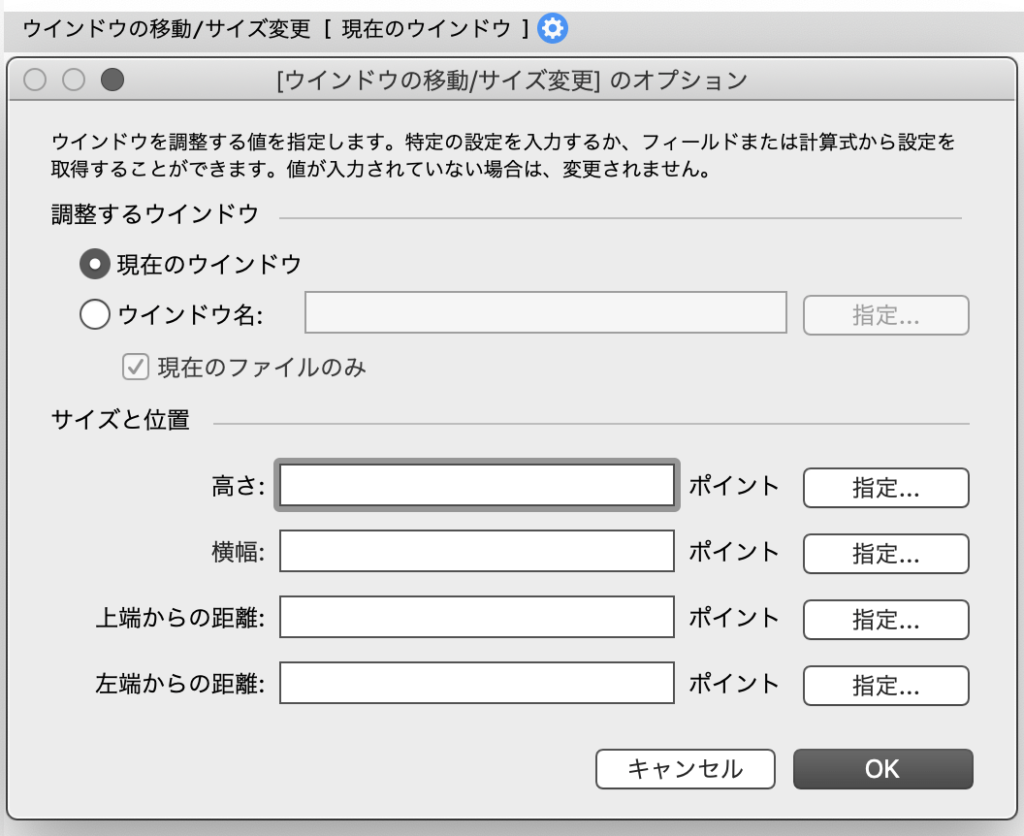Click the ウインドウ名 text field
The height and width of the screenshot is (836, 1024).
tap(545, 313)
